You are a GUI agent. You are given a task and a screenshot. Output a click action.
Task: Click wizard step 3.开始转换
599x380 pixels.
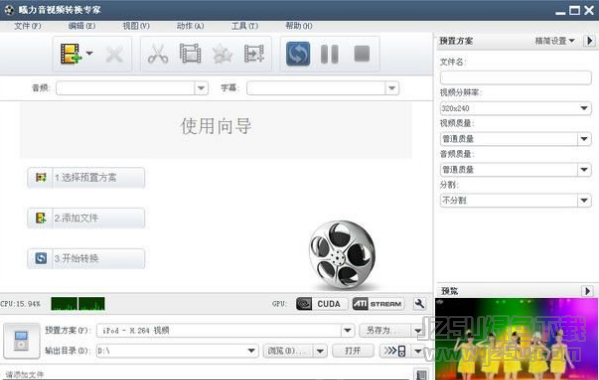[86, 259]
